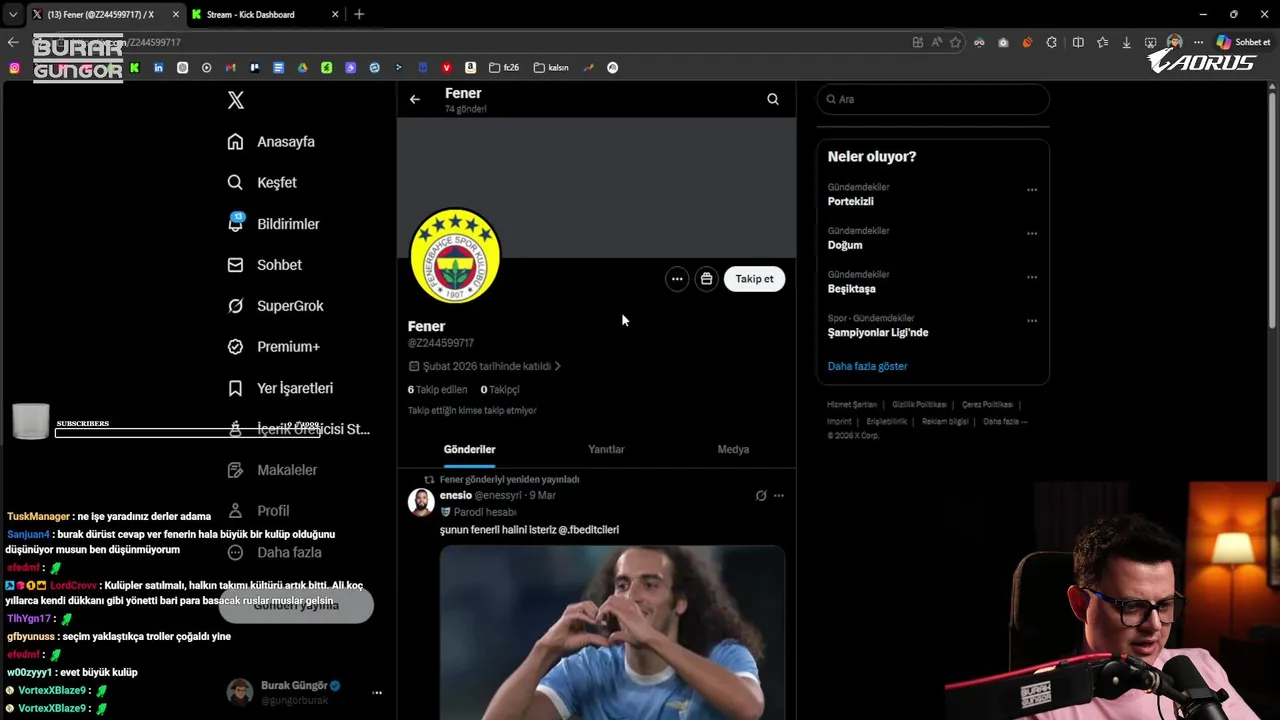The height and width of the screenshot is (720, 1280).
Task: Open options for Şampiyonlar Ligi'nde trend
Action: pos(1032,321)
